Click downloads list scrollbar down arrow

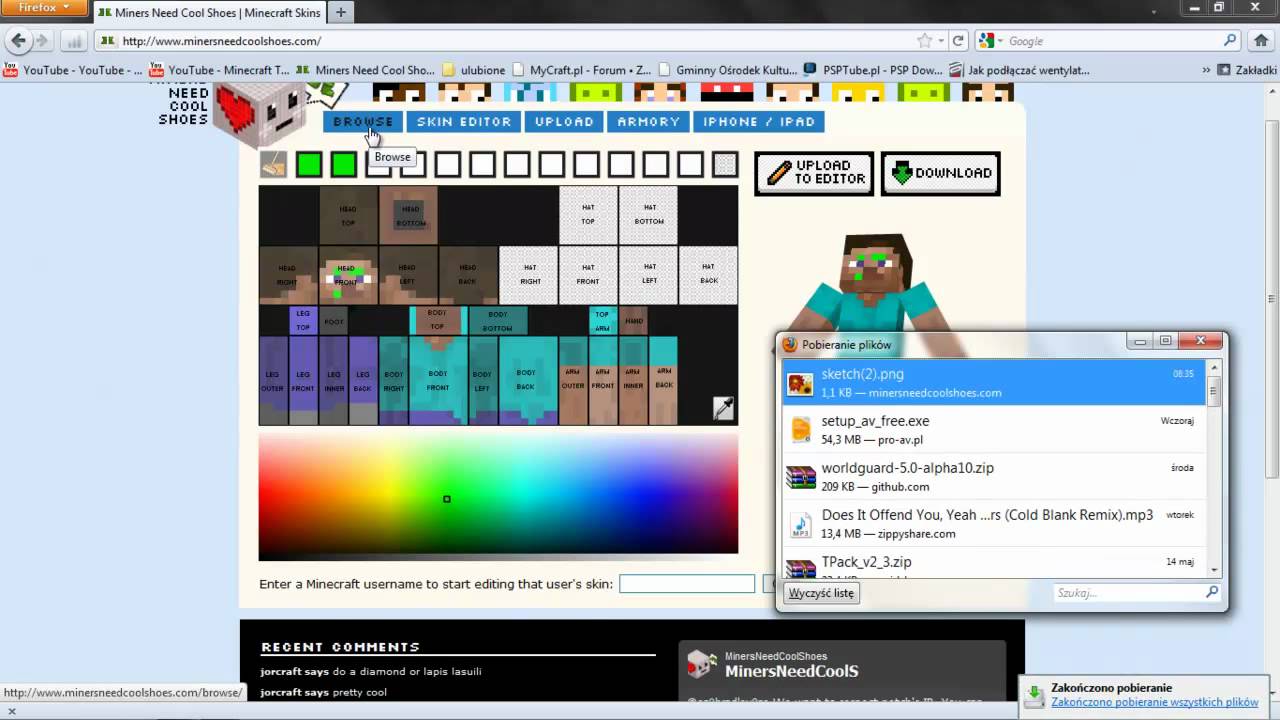coord(1214,570)
